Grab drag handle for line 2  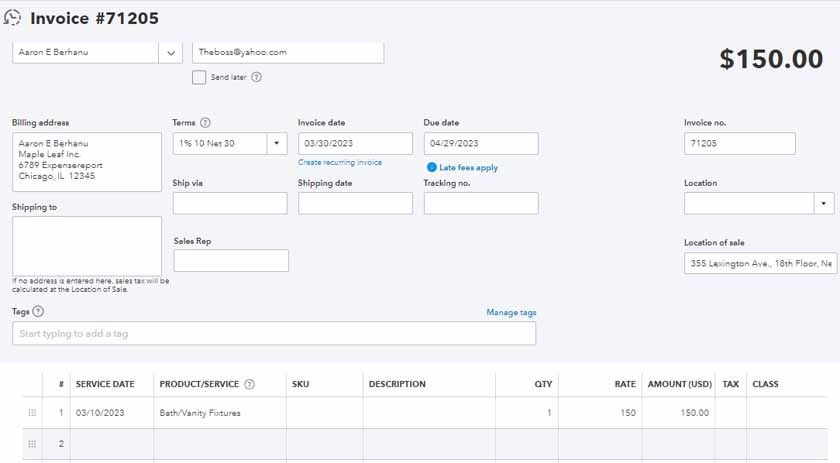click(x=32, y=444)
